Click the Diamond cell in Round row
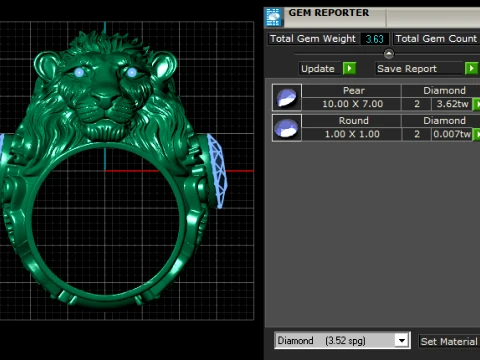The image size is (480, 360). [x=441, y=121]
